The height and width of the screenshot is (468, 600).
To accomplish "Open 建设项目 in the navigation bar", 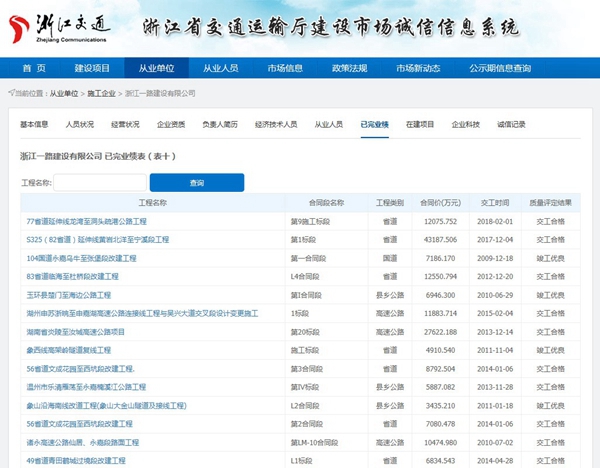I will click(x=92, y=68).
